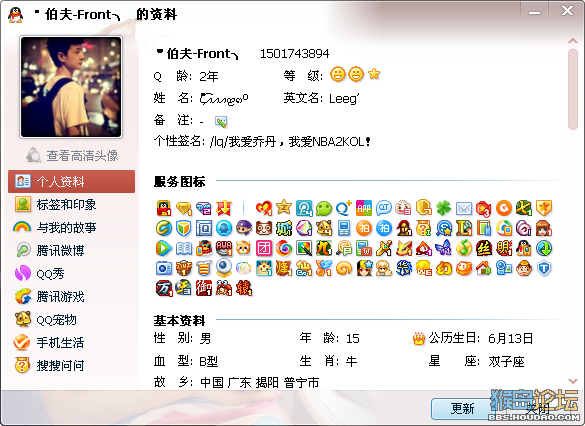Click the 个性签名 signature text

[290, 142]
